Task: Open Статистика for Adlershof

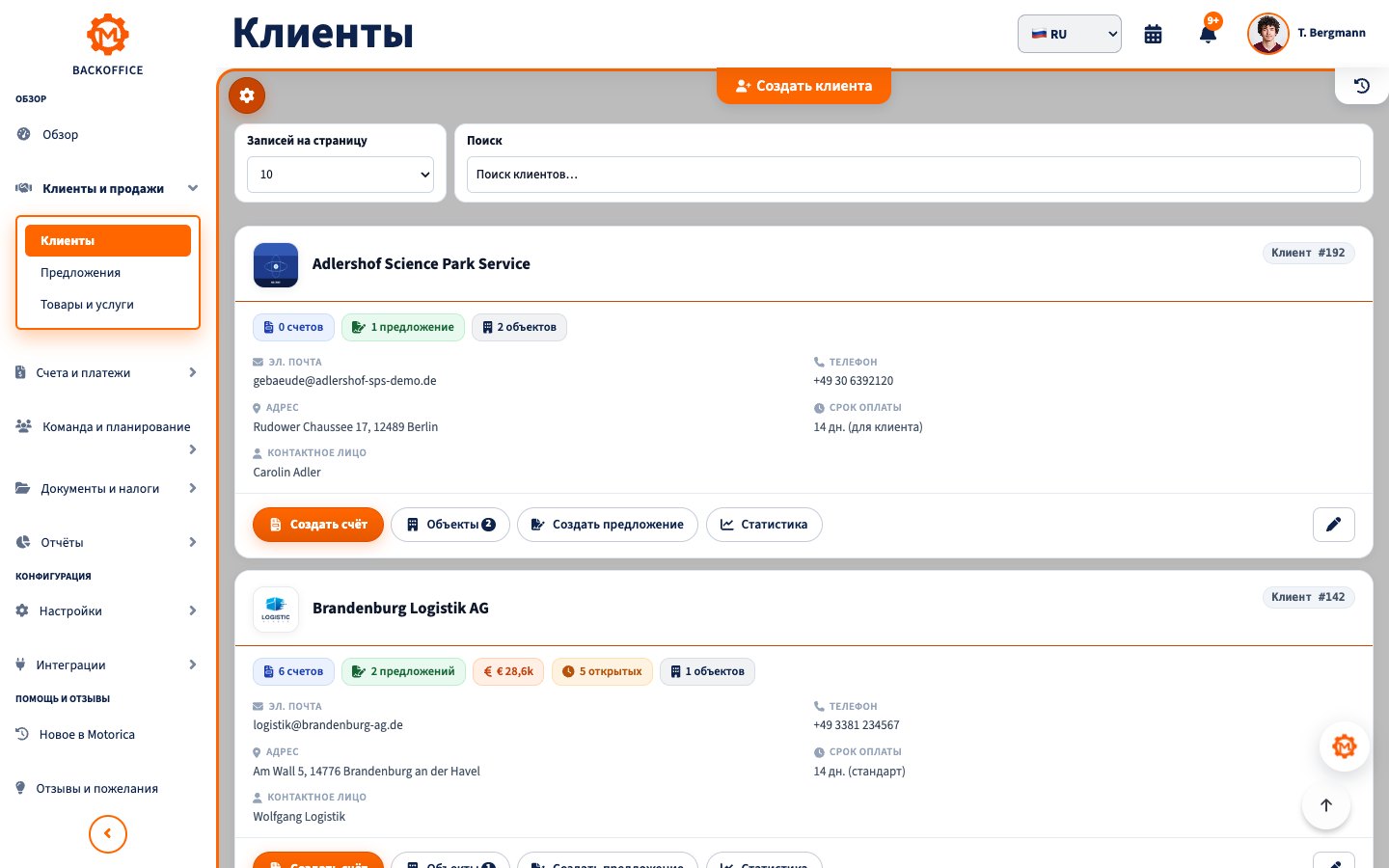Action: (764, 525)
